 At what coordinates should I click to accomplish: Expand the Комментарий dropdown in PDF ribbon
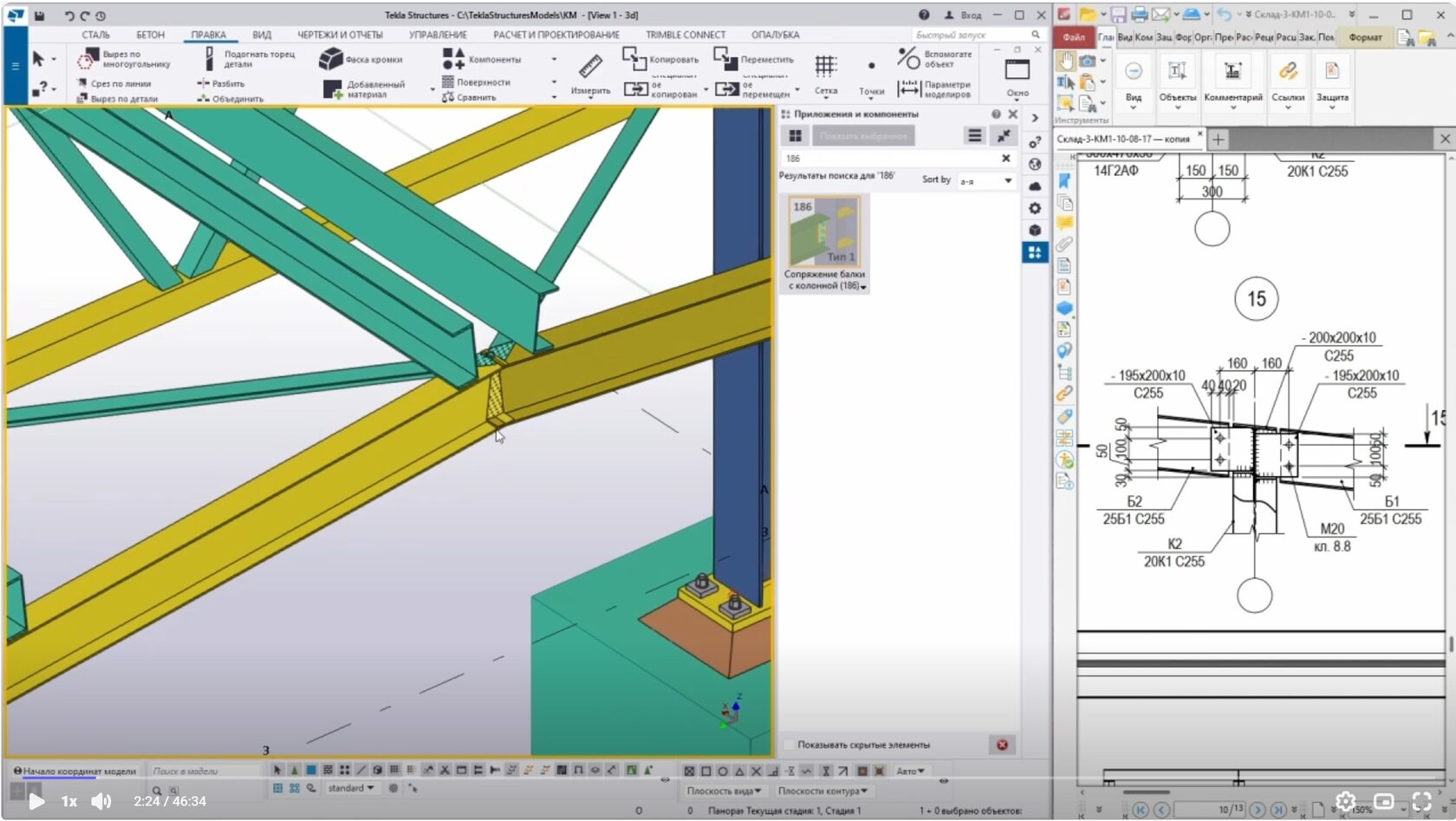(x=1233, y=108)
